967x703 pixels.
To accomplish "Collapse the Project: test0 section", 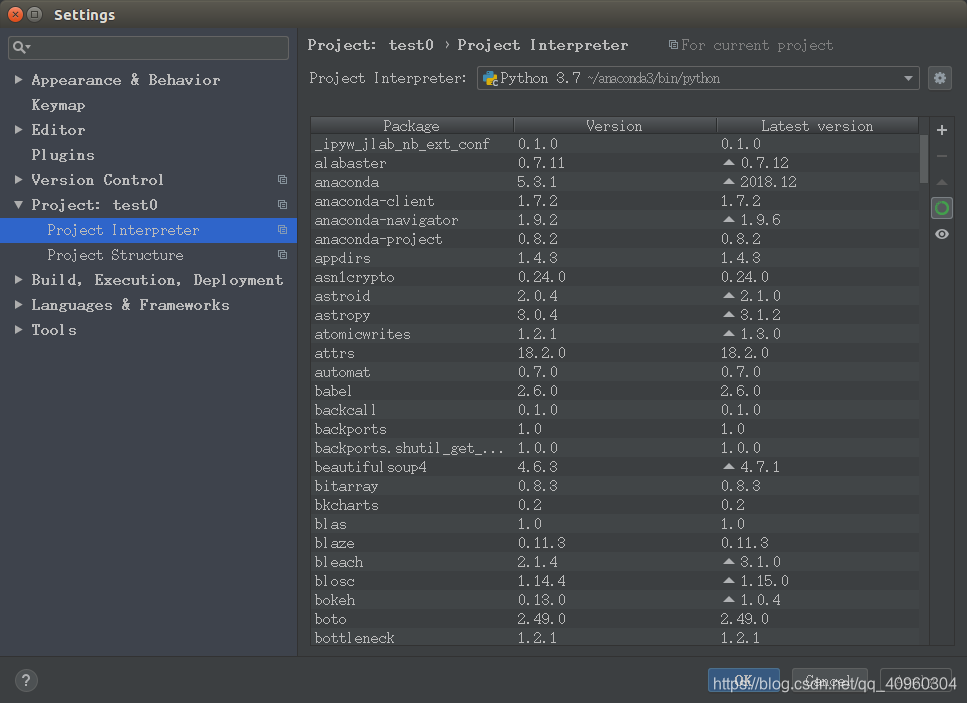I will point(19,205).
